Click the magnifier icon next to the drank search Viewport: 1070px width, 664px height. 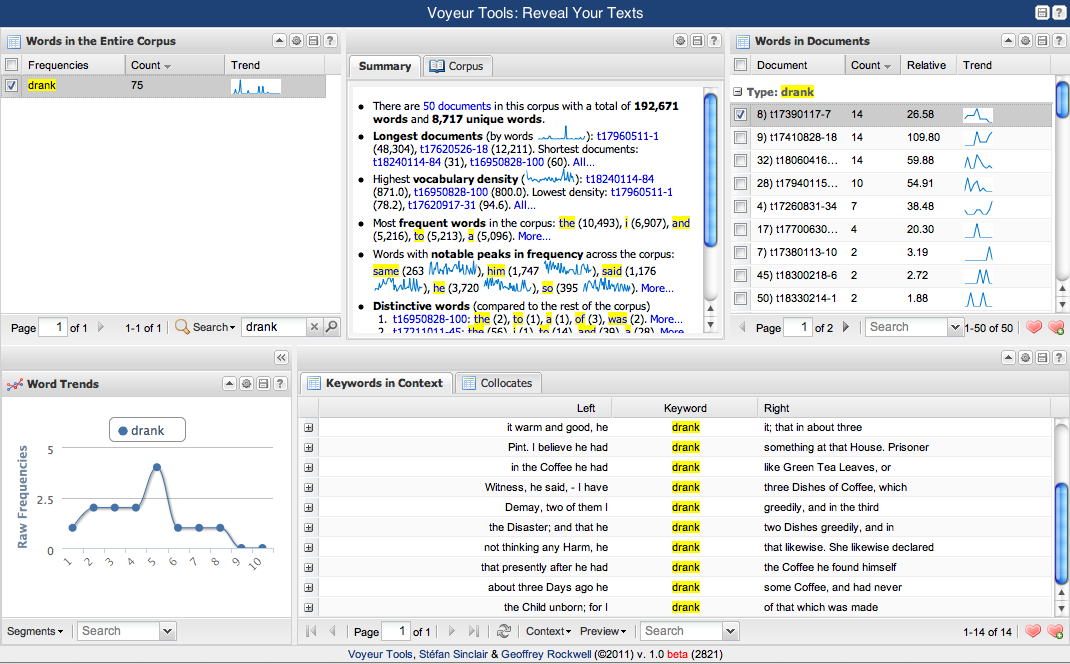[x=331, y=327]
